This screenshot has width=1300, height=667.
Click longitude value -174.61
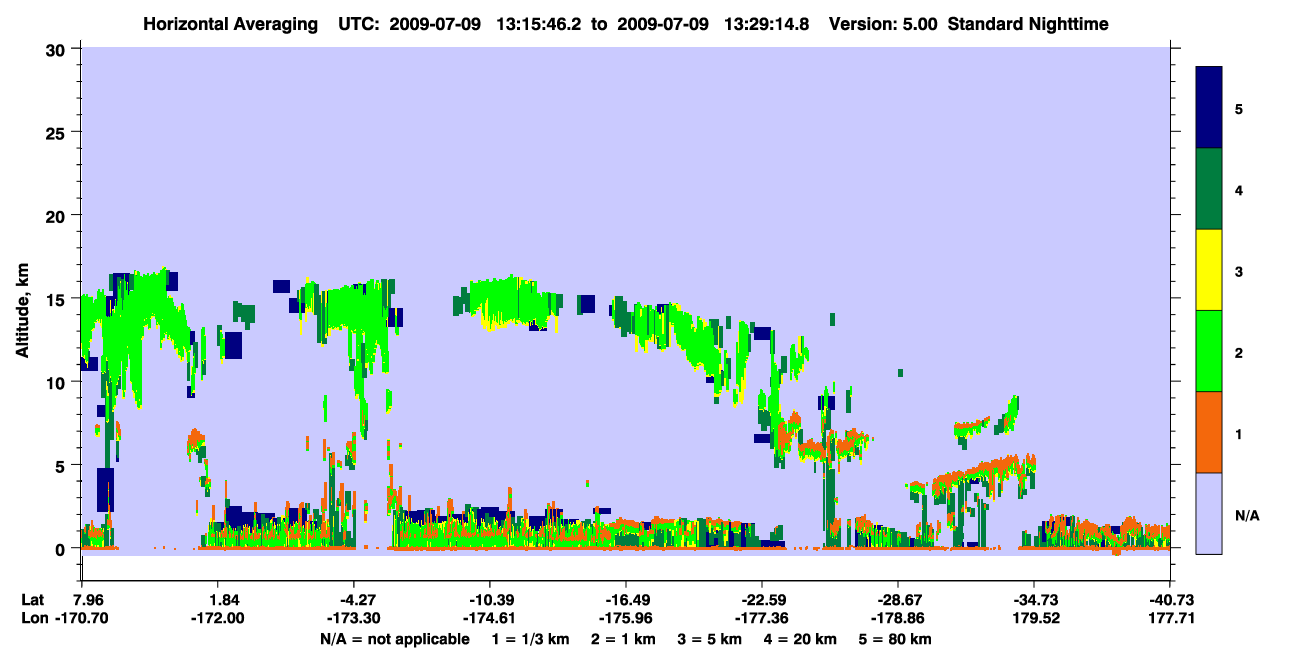(490, 618)
